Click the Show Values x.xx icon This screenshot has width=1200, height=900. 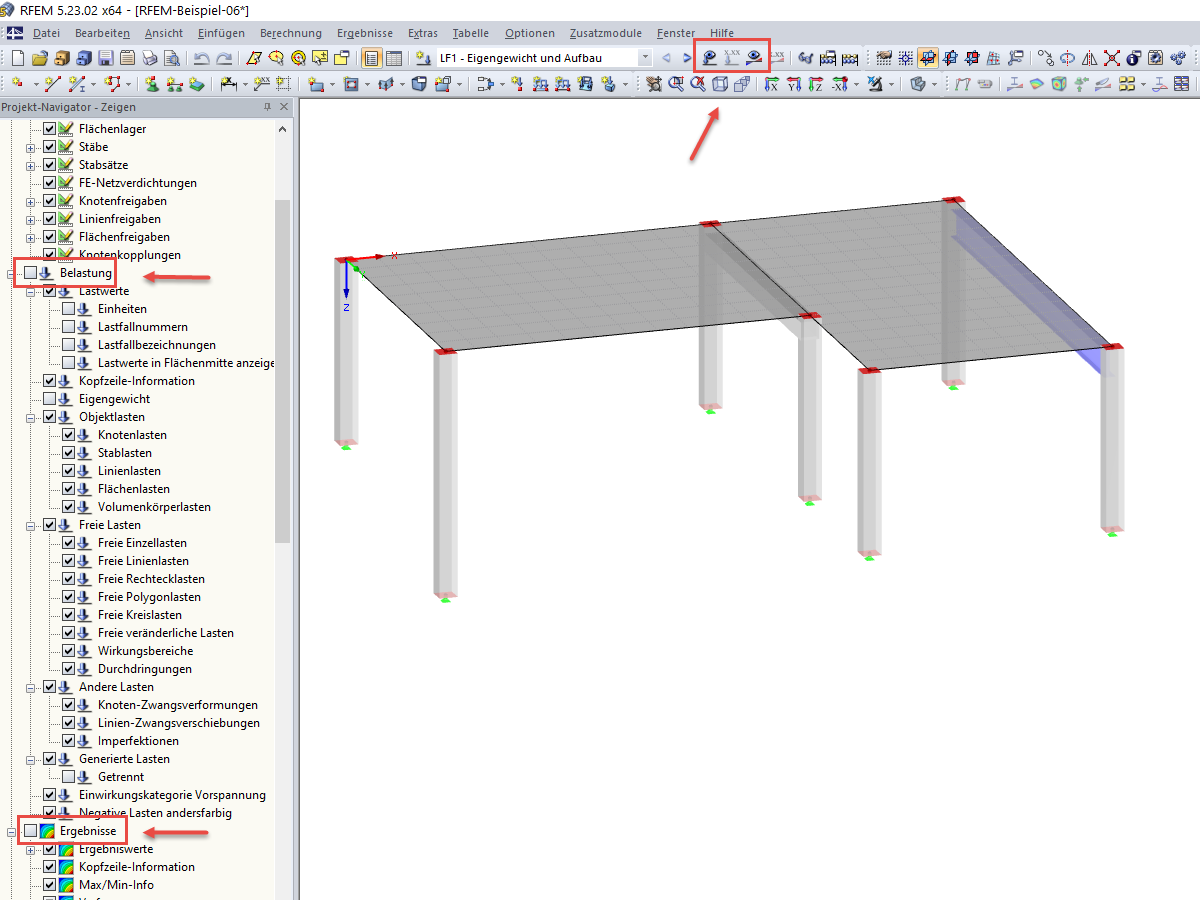pos(732,58)
